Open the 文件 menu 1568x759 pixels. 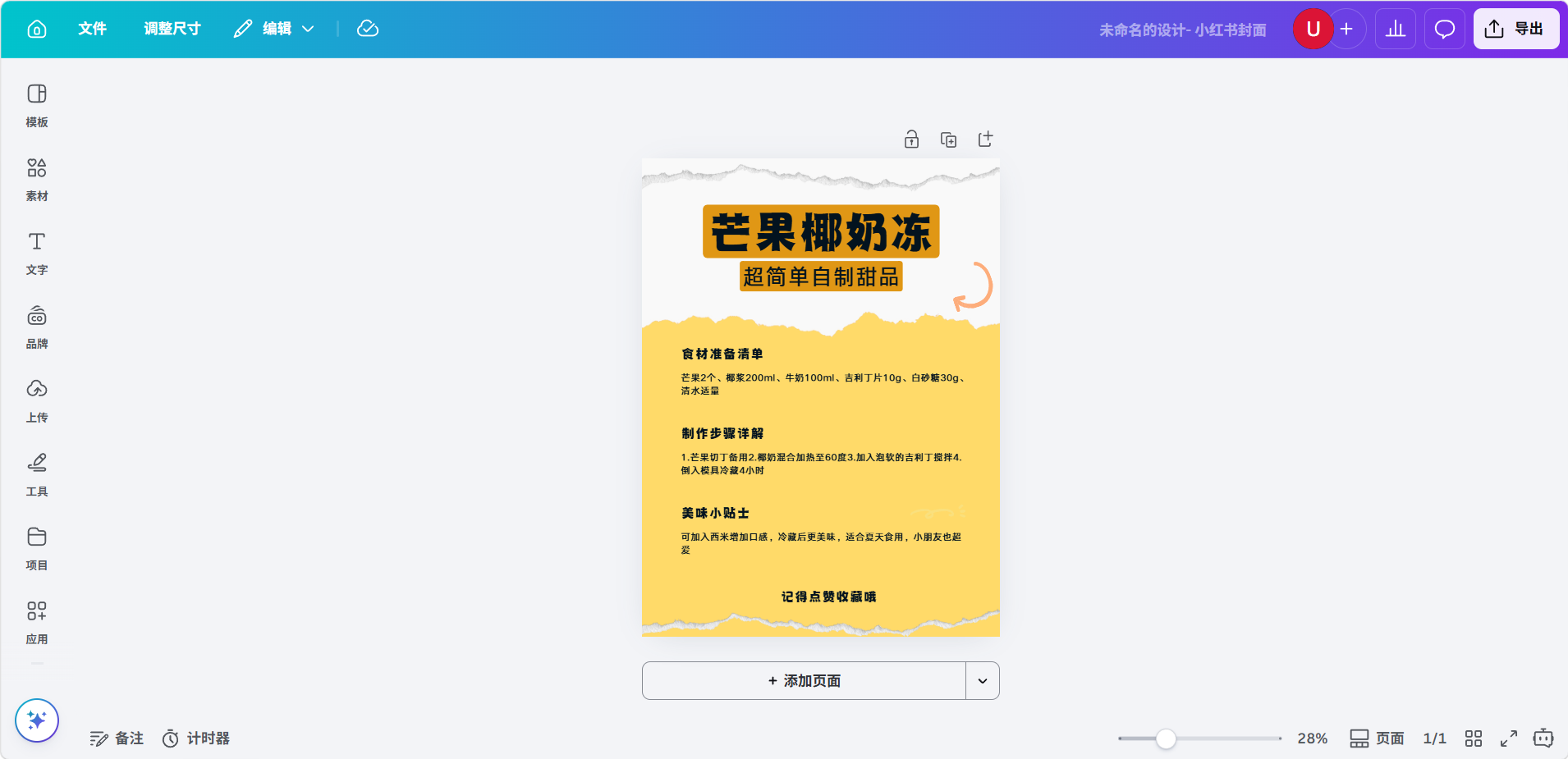pos(92,30)
